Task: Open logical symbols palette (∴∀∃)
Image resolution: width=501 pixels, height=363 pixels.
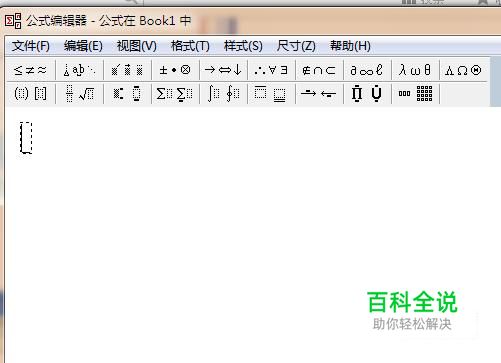Action: point(271,70)
